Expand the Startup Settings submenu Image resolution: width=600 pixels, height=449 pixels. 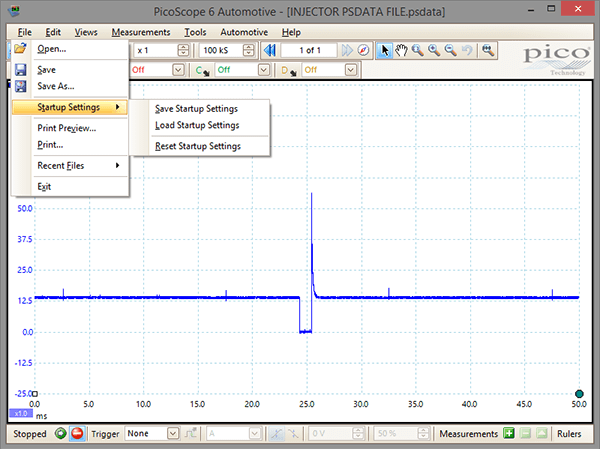[70, 107]
